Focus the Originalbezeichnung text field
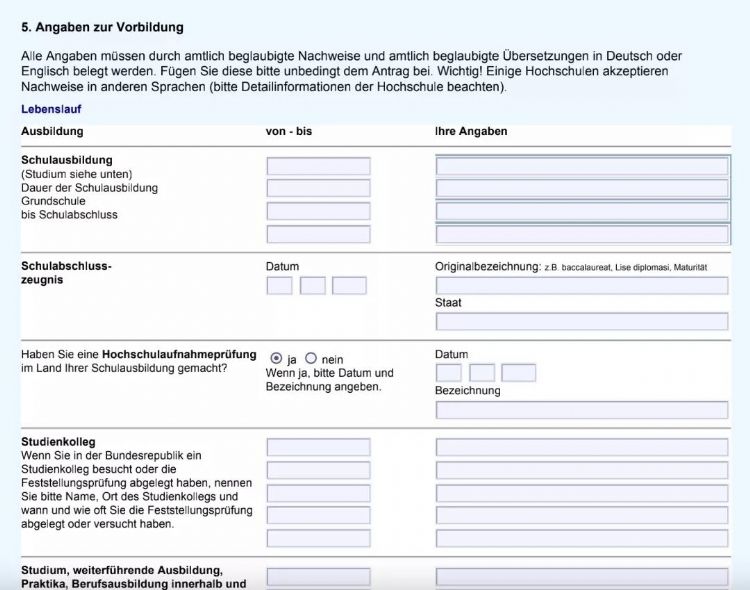This screenshot has height=590, width=750. 582,286
